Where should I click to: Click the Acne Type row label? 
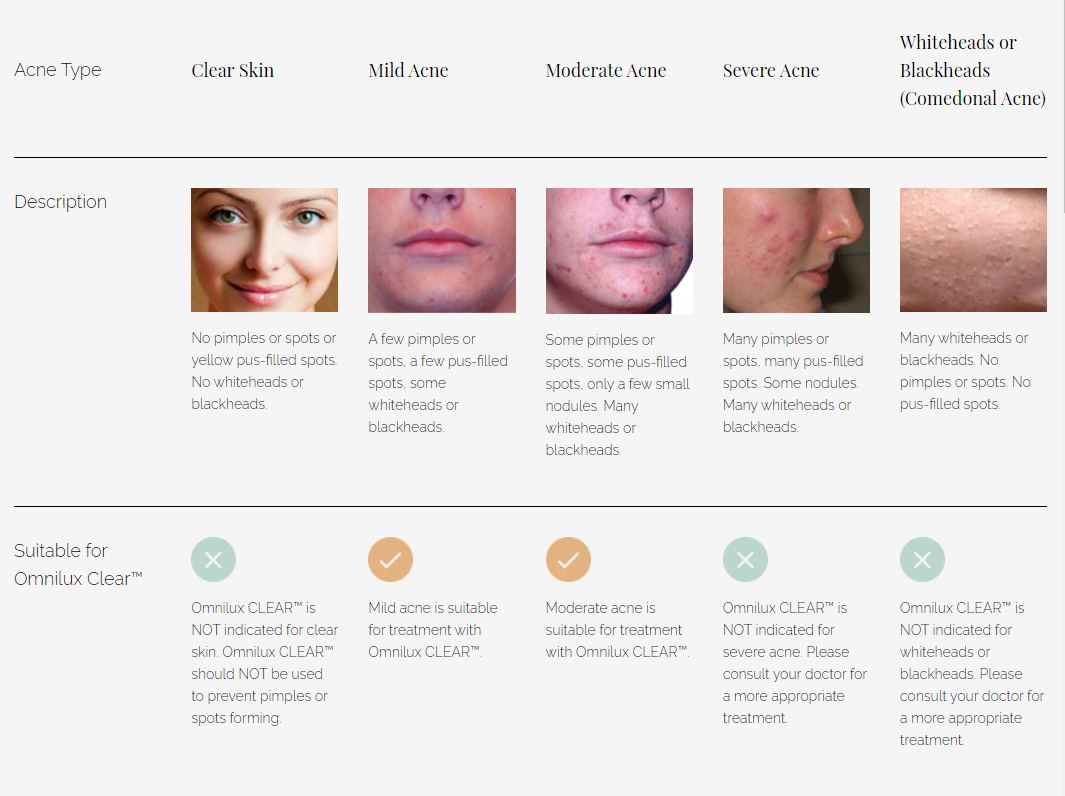[58, 70]
